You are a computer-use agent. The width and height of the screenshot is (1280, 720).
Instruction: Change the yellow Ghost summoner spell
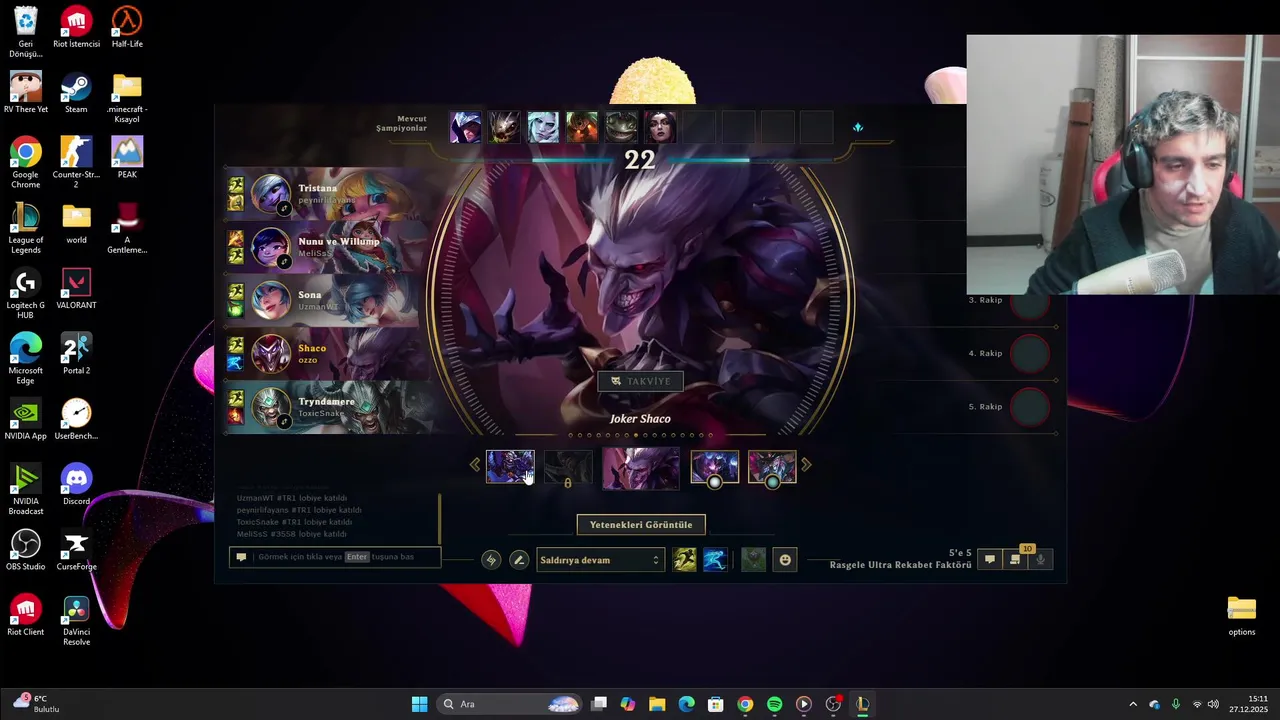click(x=685, y=560)
